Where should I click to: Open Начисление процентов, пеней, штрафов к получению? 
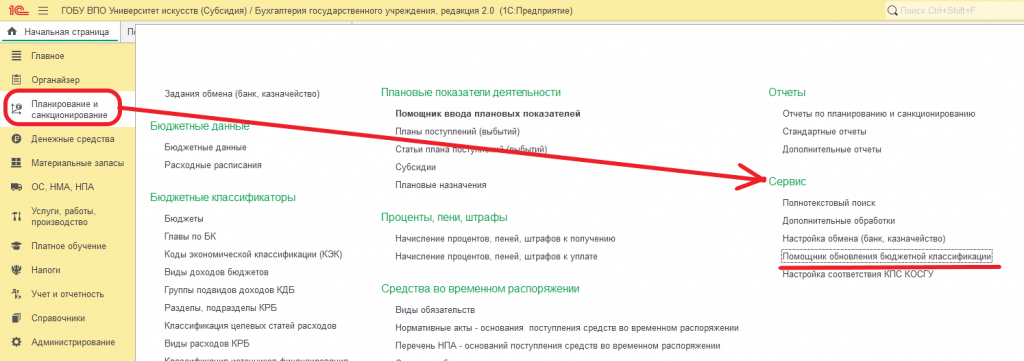click(505, 239)
